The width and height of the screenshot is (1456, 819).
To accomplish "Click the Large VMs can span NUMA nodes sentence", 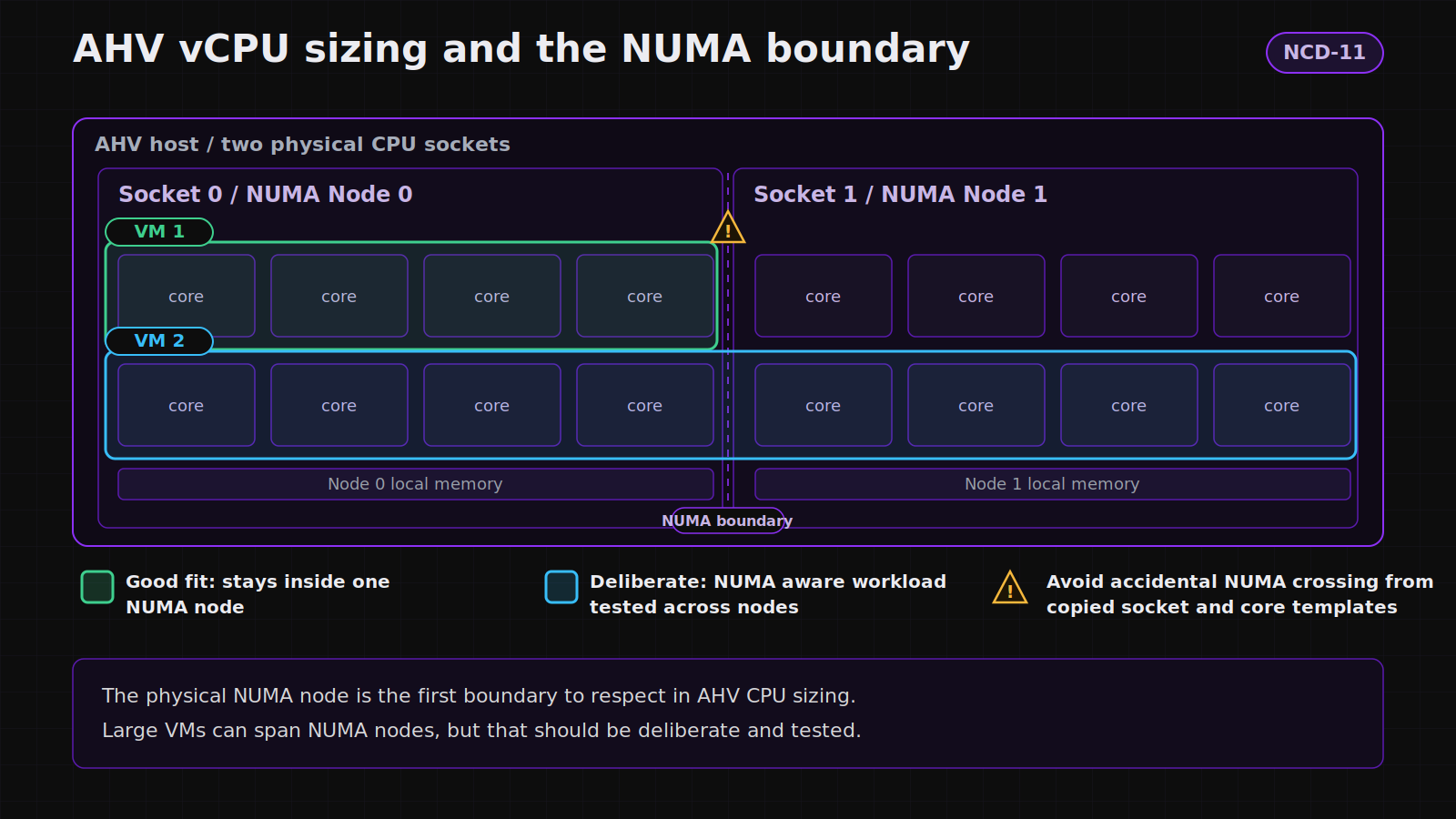I will [x=481, y=731].
